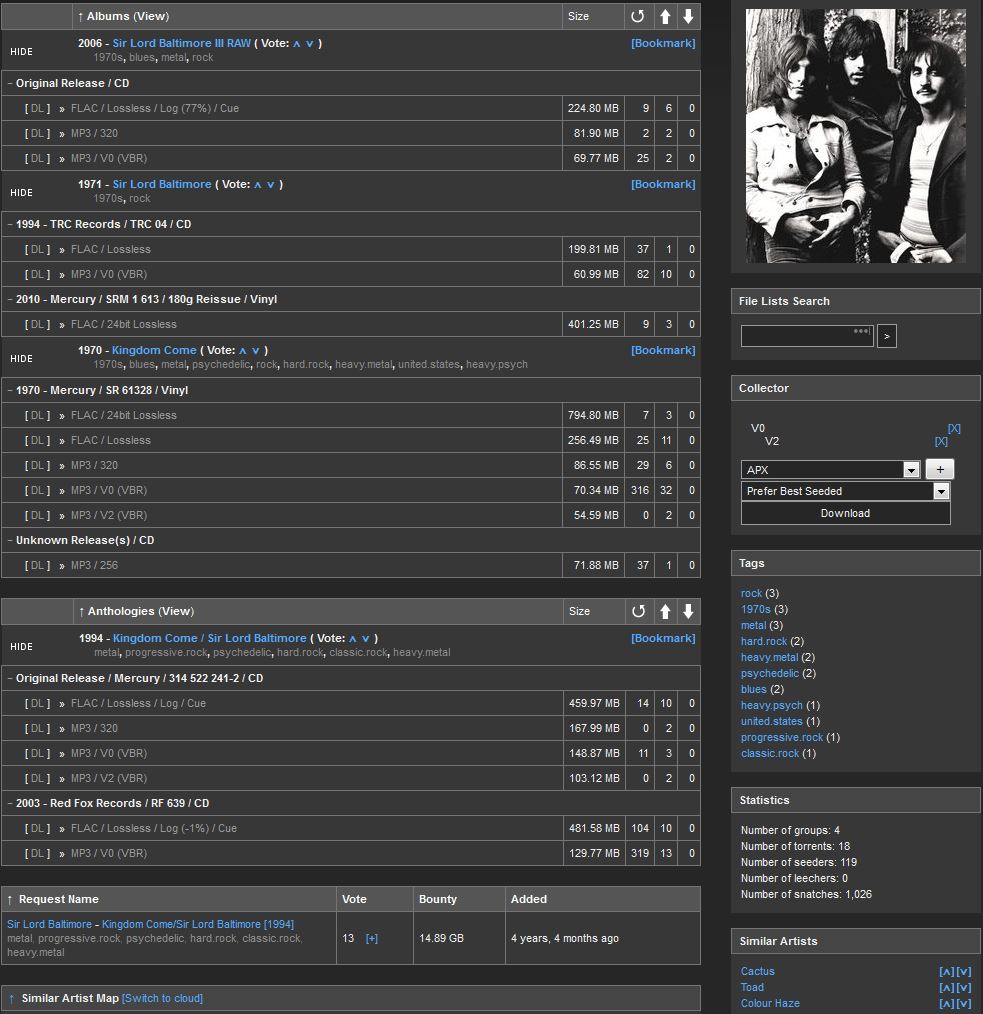The image size is (983, 1014).
Task: Hide the 1970 Kingdom Come group
Action: 21,359
